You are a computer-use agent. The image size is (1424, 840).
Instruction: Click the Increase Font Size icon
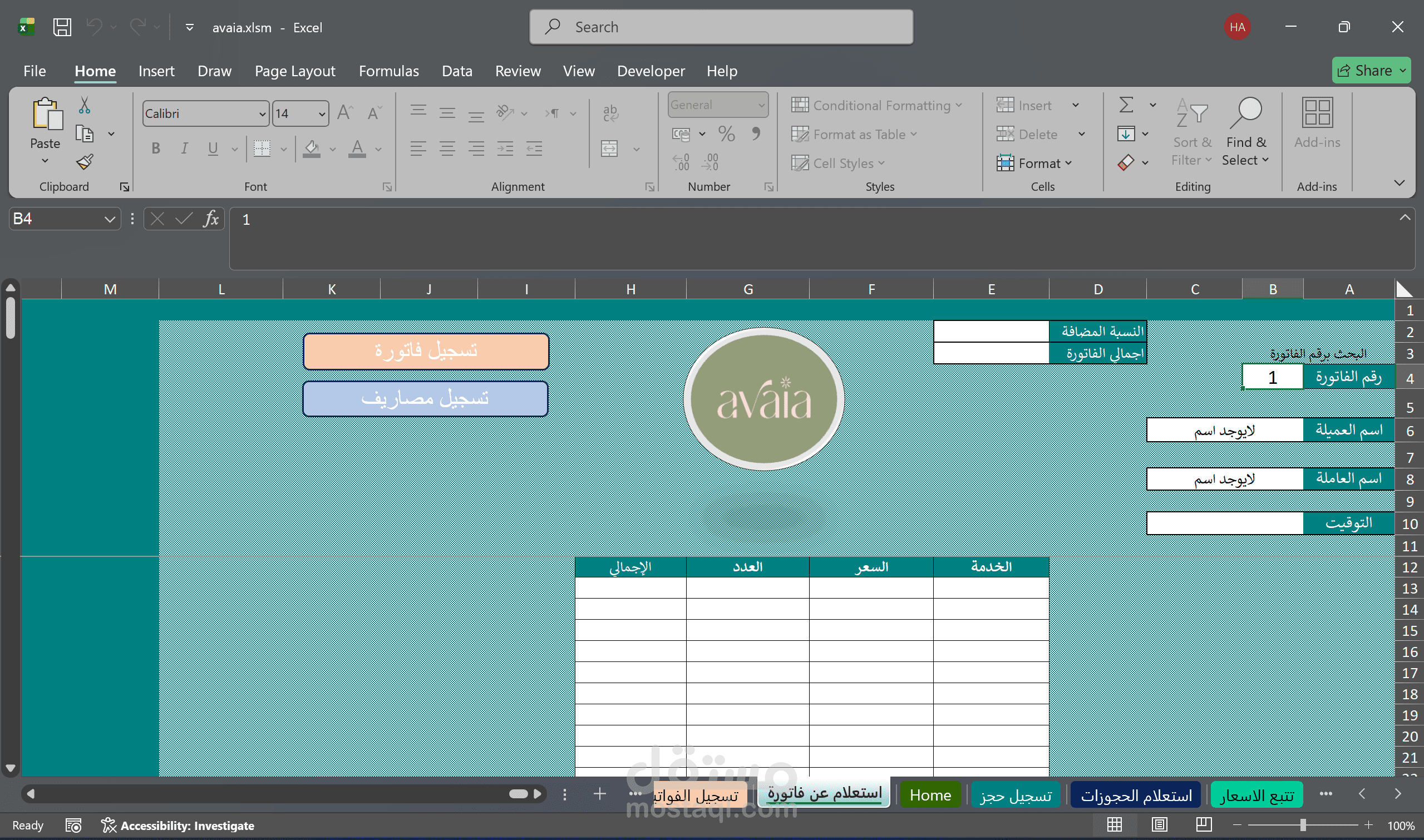click(345, 113)
